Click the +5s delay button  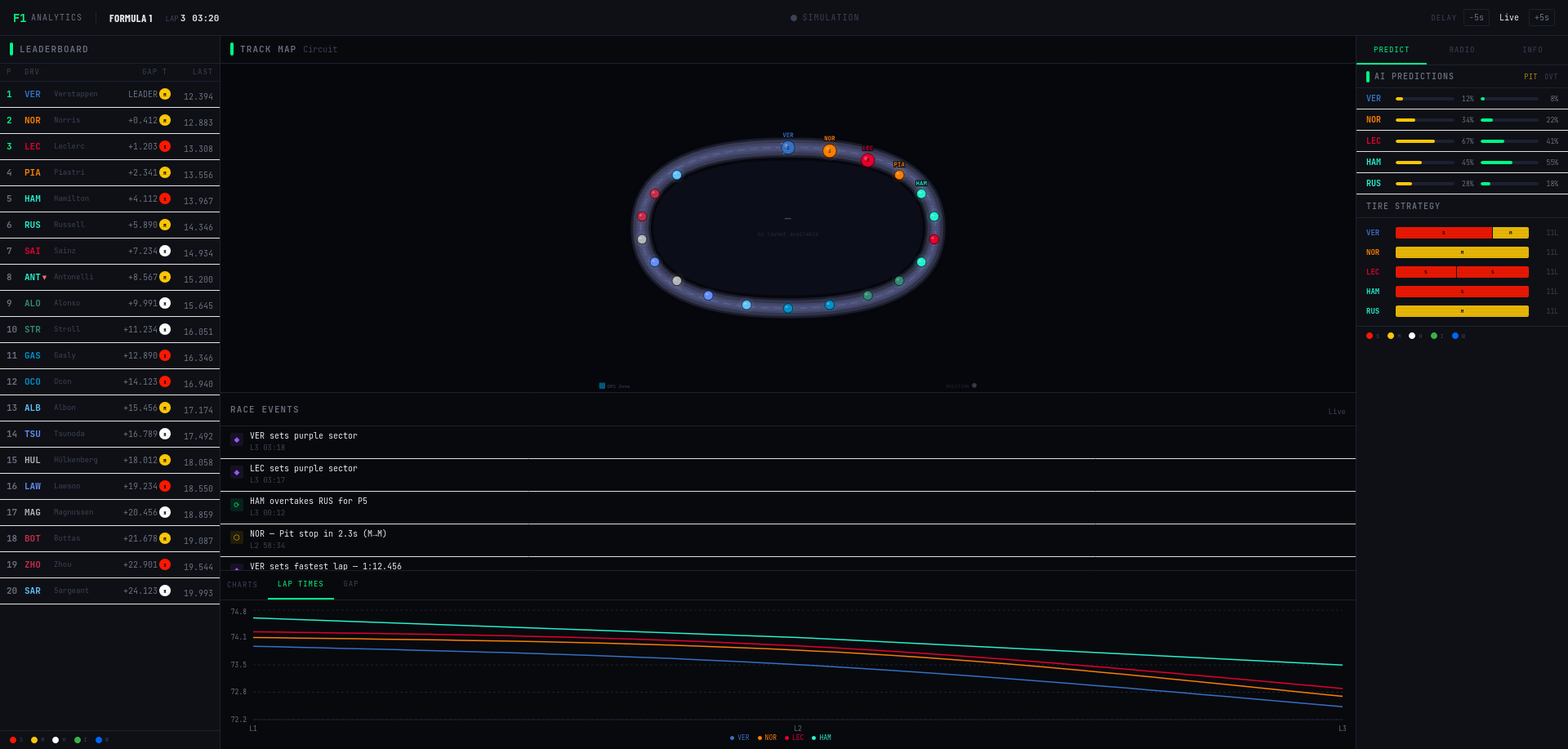pyautogui.click(x=1542, y=18)
